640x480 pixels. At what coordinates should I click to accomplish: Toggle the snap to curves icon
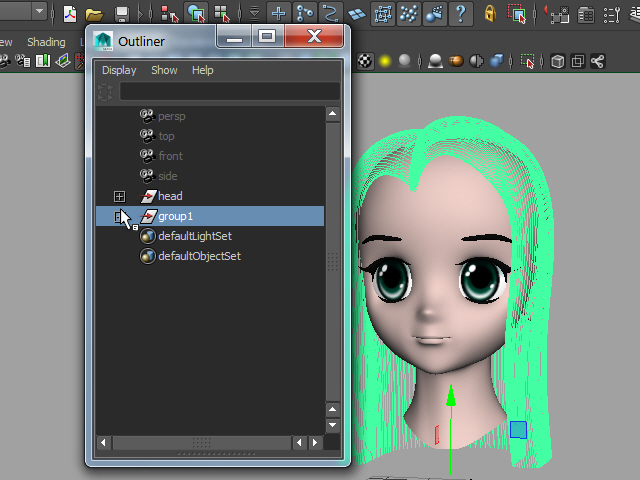(x=304, y=14)
